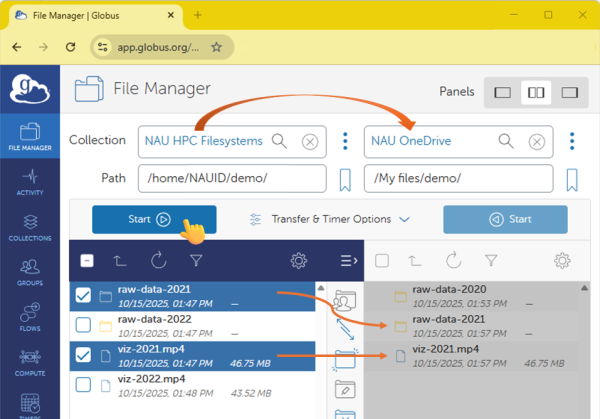Switch to the single panel layout
Screen dimensions: 600x419
503,93
